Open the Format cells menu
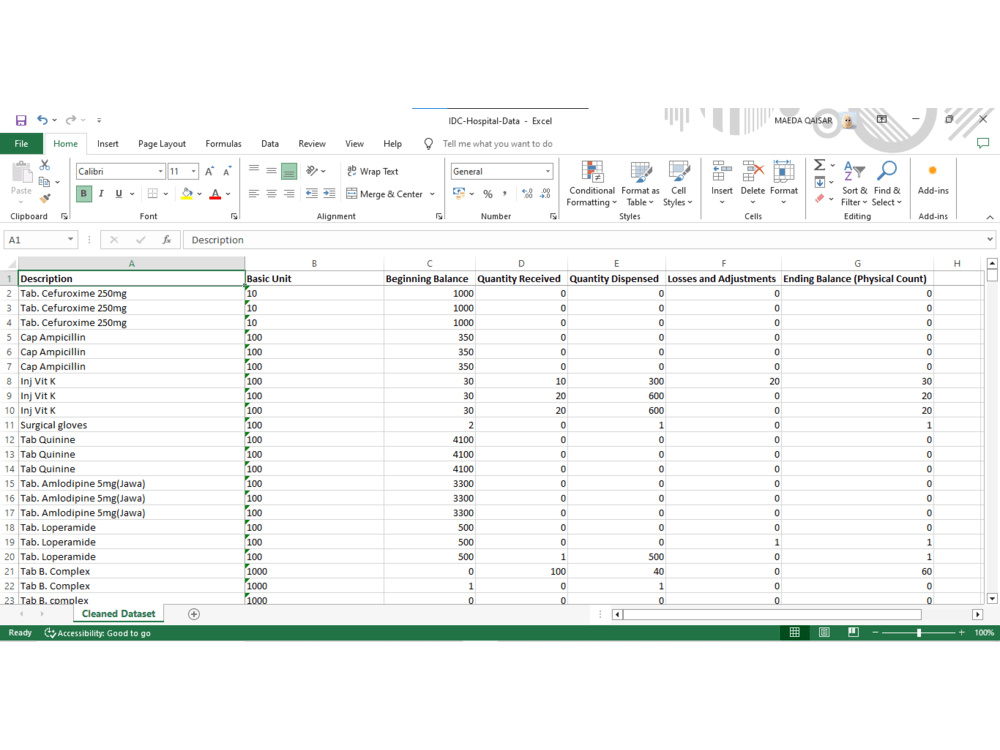1000x750 pixels. 784,184
